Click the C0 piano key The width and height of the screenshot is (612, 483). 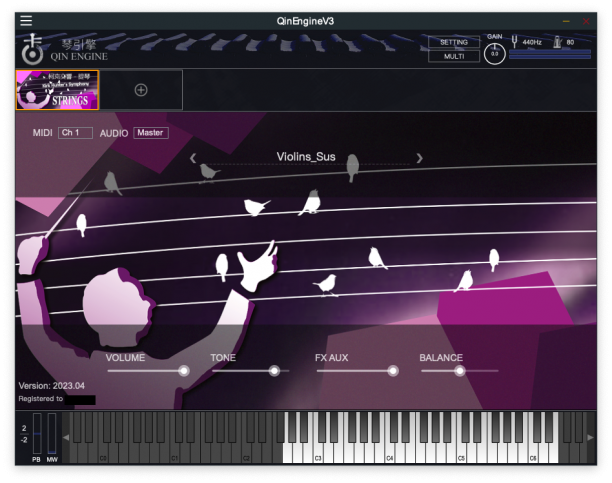(103, 454)
